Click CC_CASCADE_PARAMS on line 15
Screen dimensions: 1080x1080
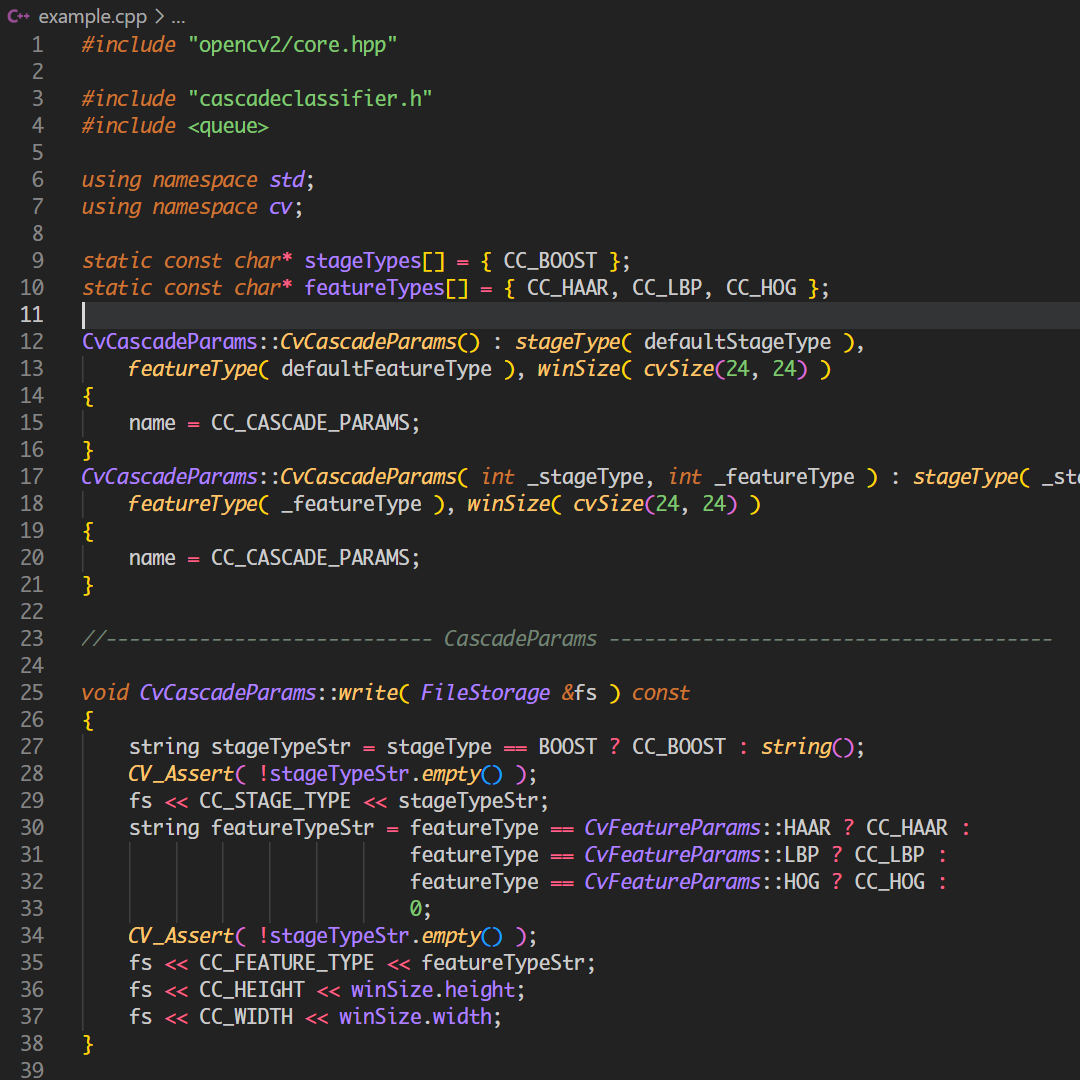coord(310,423)
